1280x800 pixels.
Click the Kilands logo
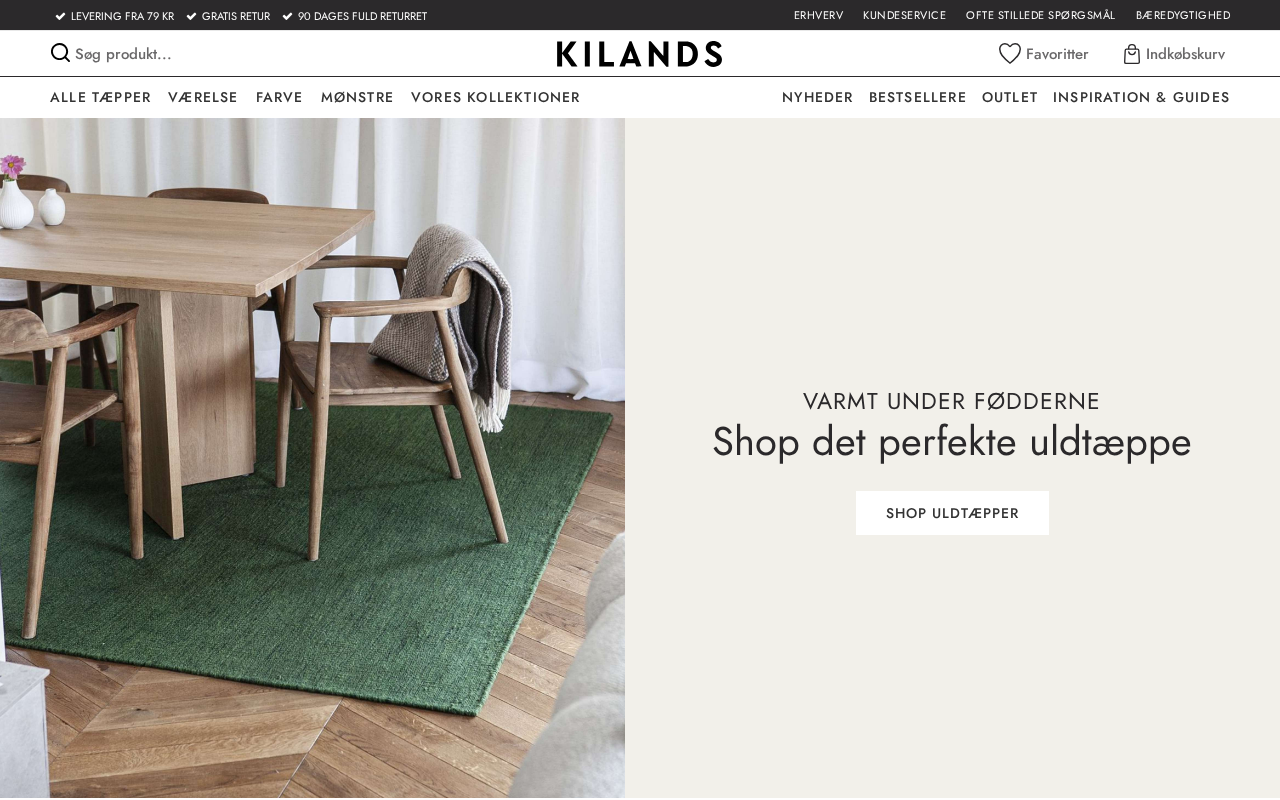point(640,54)
